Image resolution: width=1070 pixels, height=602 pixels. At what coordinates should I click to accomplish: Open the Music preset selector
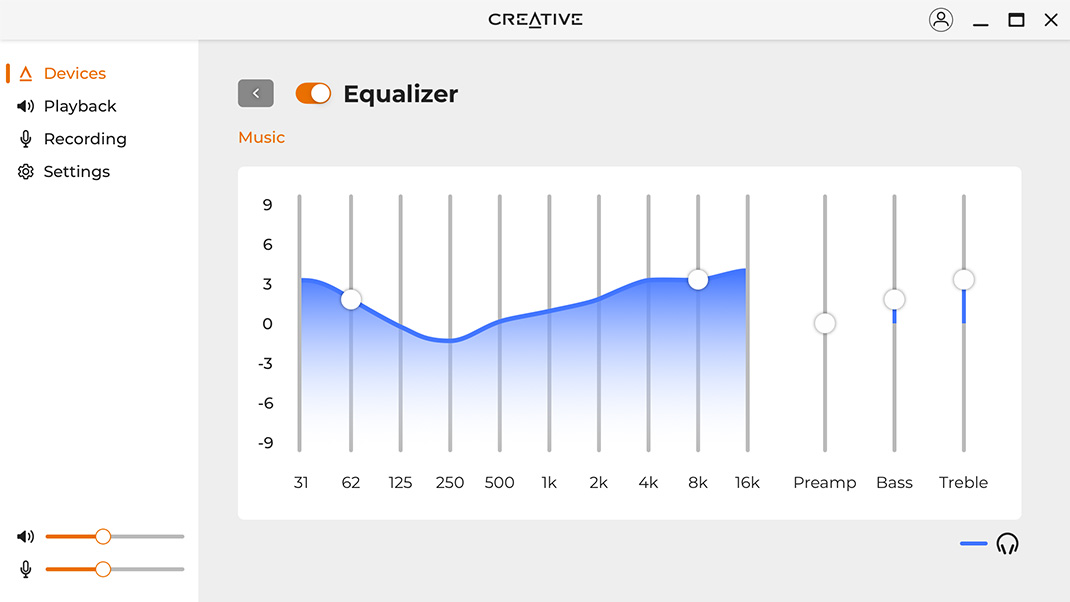(262, 138)
